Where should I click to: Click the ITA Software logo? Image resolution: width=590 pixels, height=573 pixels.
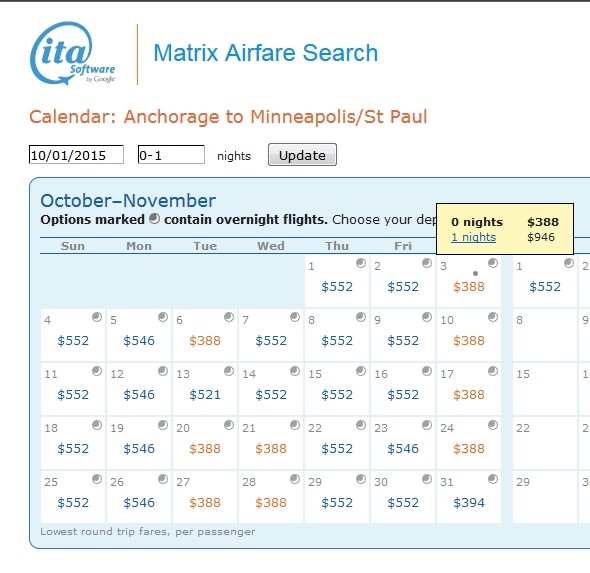pyautogui.click(x=73, y=53)
